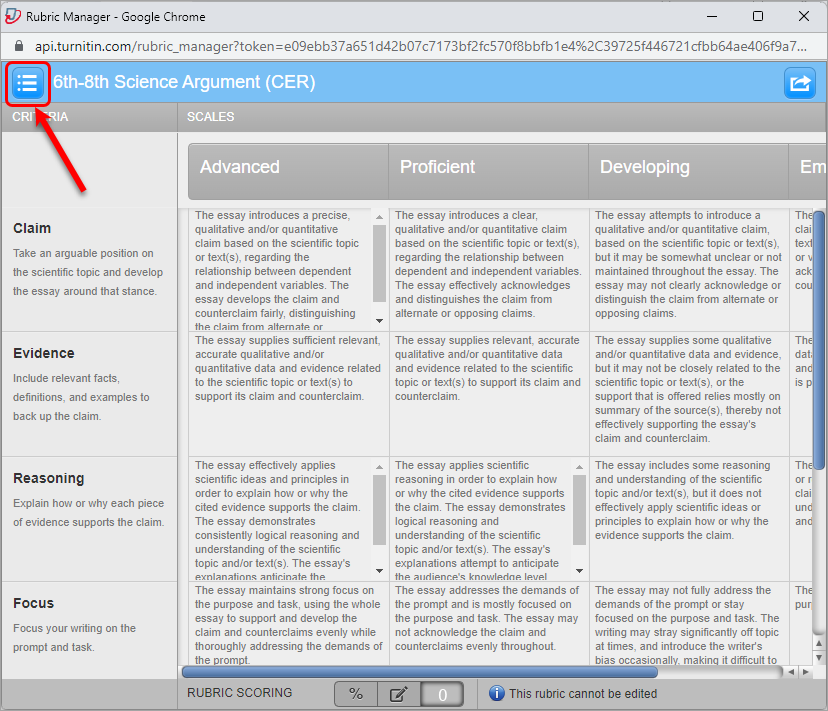The width and height of the screenshot is (828, 711).
Task: Click the Advanced scale column header
Action: click(286, 171)
